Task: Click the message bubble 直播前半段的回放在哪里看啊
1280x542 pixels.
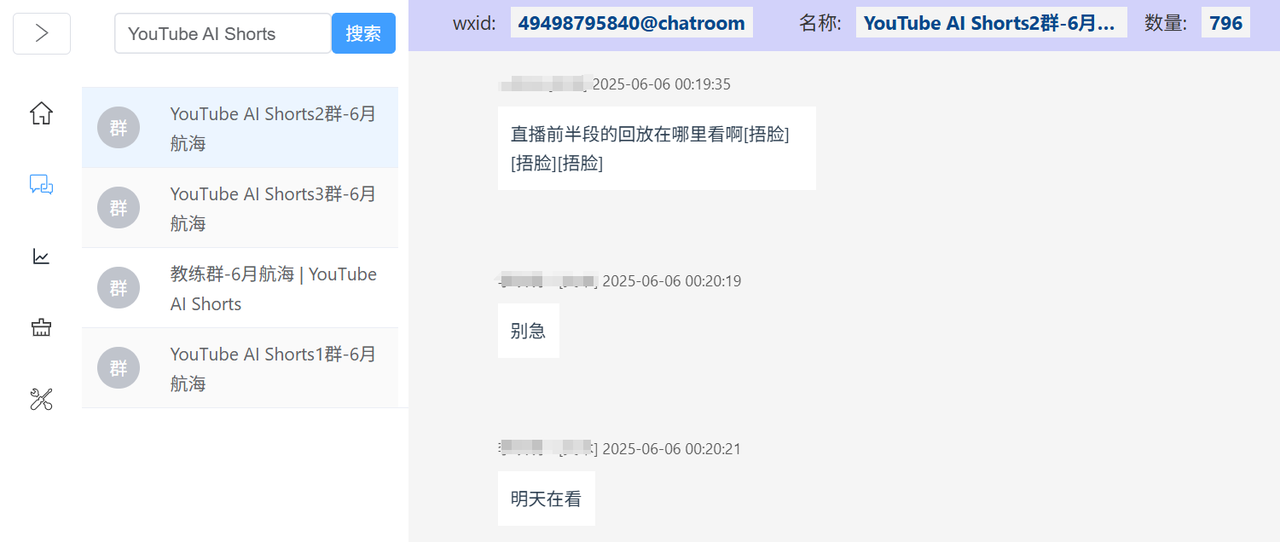Action: (x=657, y=148)
